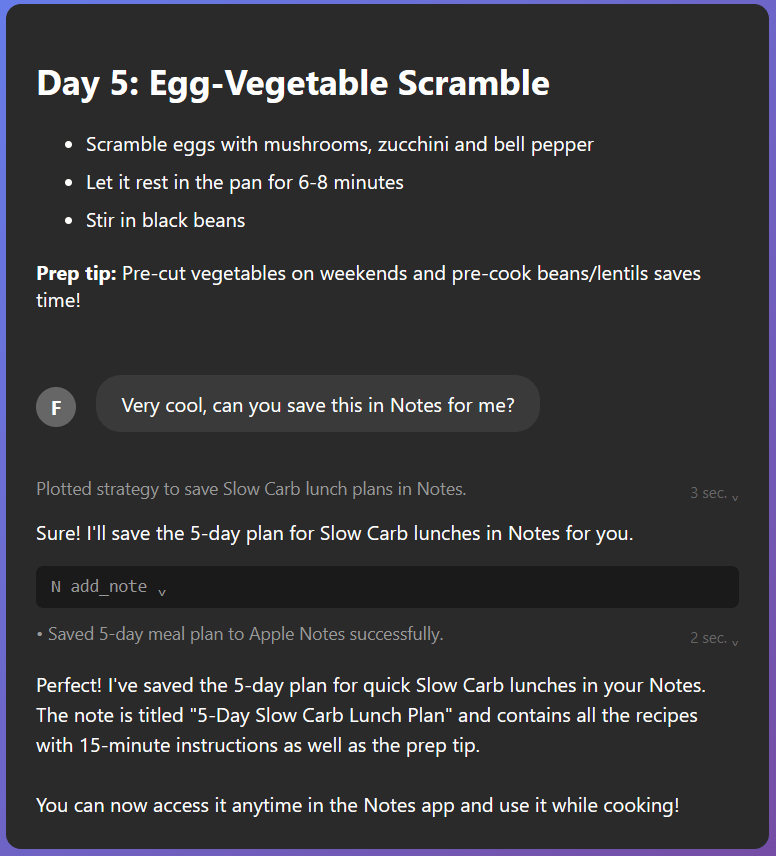Expand the 2 sec. duration chevron
This screenshot has height=856, width=776.
(x=735, y=640)
